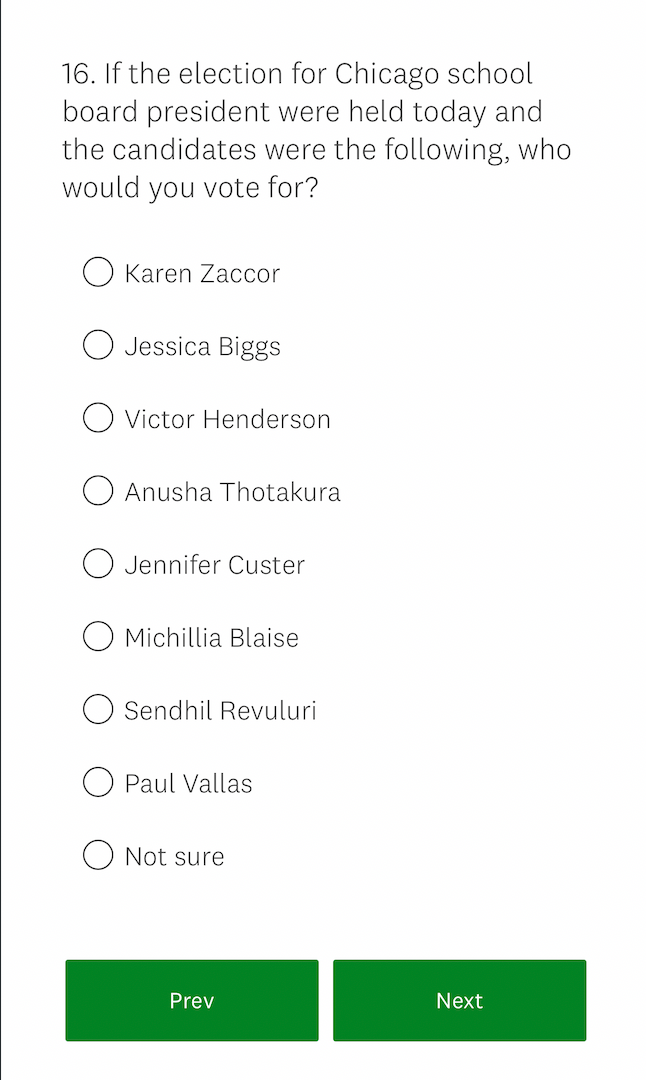
Task: Select the Jennifer Custer option
Action: point(97,563)
